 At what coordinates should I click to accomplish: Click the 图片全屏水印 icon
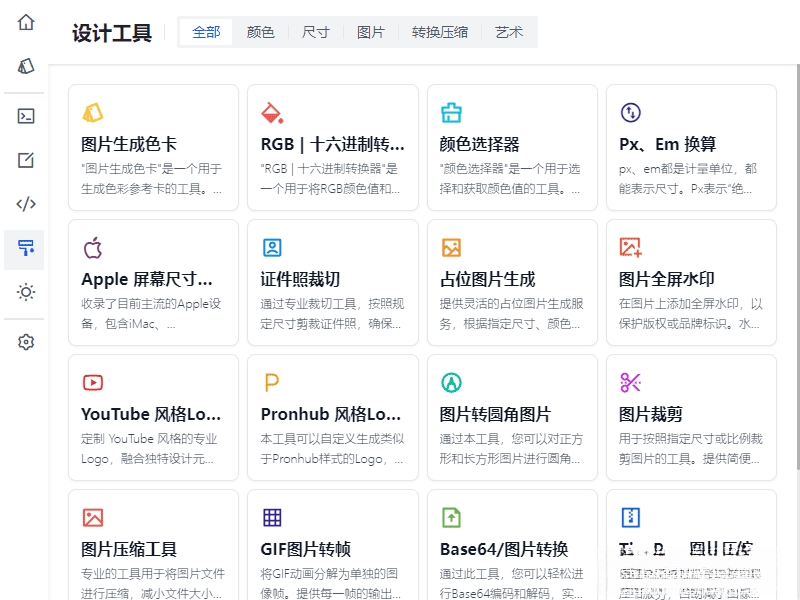(631, 247)
